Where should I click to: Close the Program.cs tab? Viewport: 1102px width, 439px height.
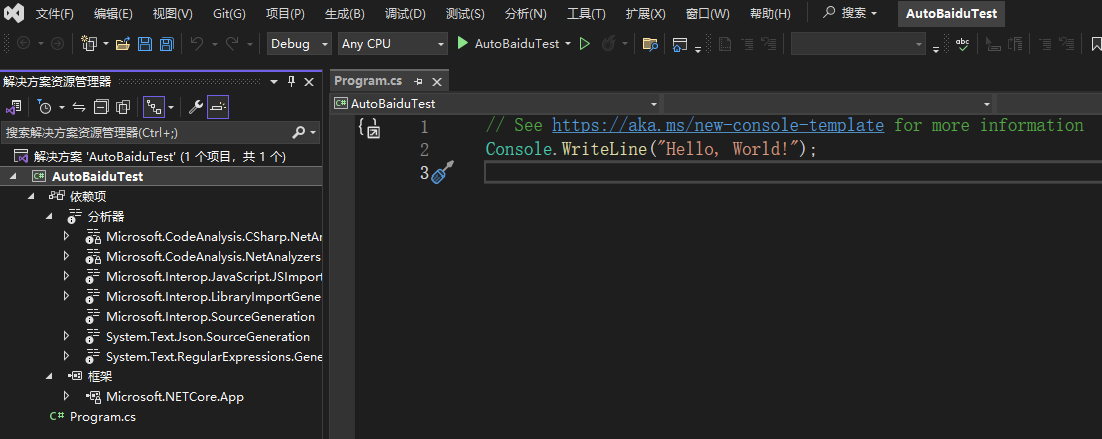tap(436, 81)
